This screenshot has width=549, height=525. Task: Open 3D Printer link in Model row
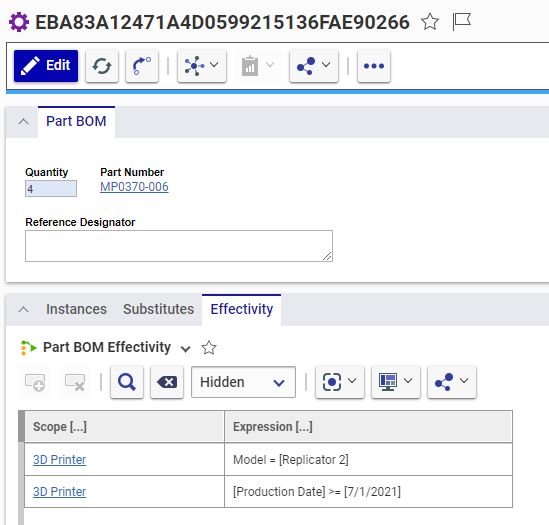coord(59,460)
